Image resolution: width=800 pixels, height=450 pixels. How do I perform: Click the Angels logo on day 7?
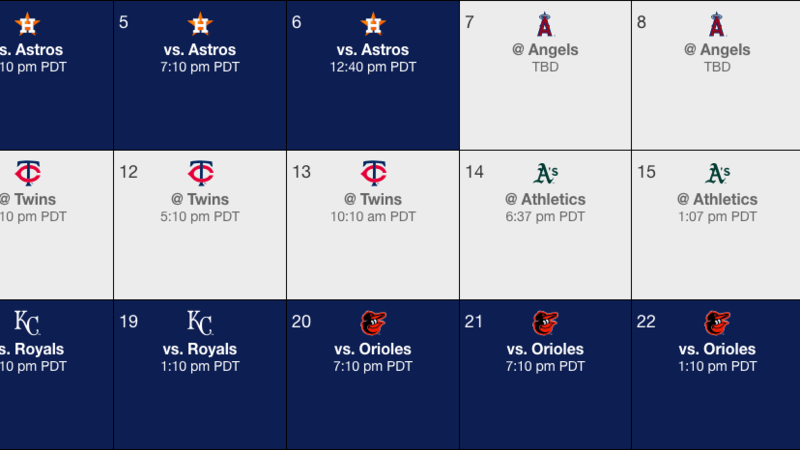tap(545, 24)
